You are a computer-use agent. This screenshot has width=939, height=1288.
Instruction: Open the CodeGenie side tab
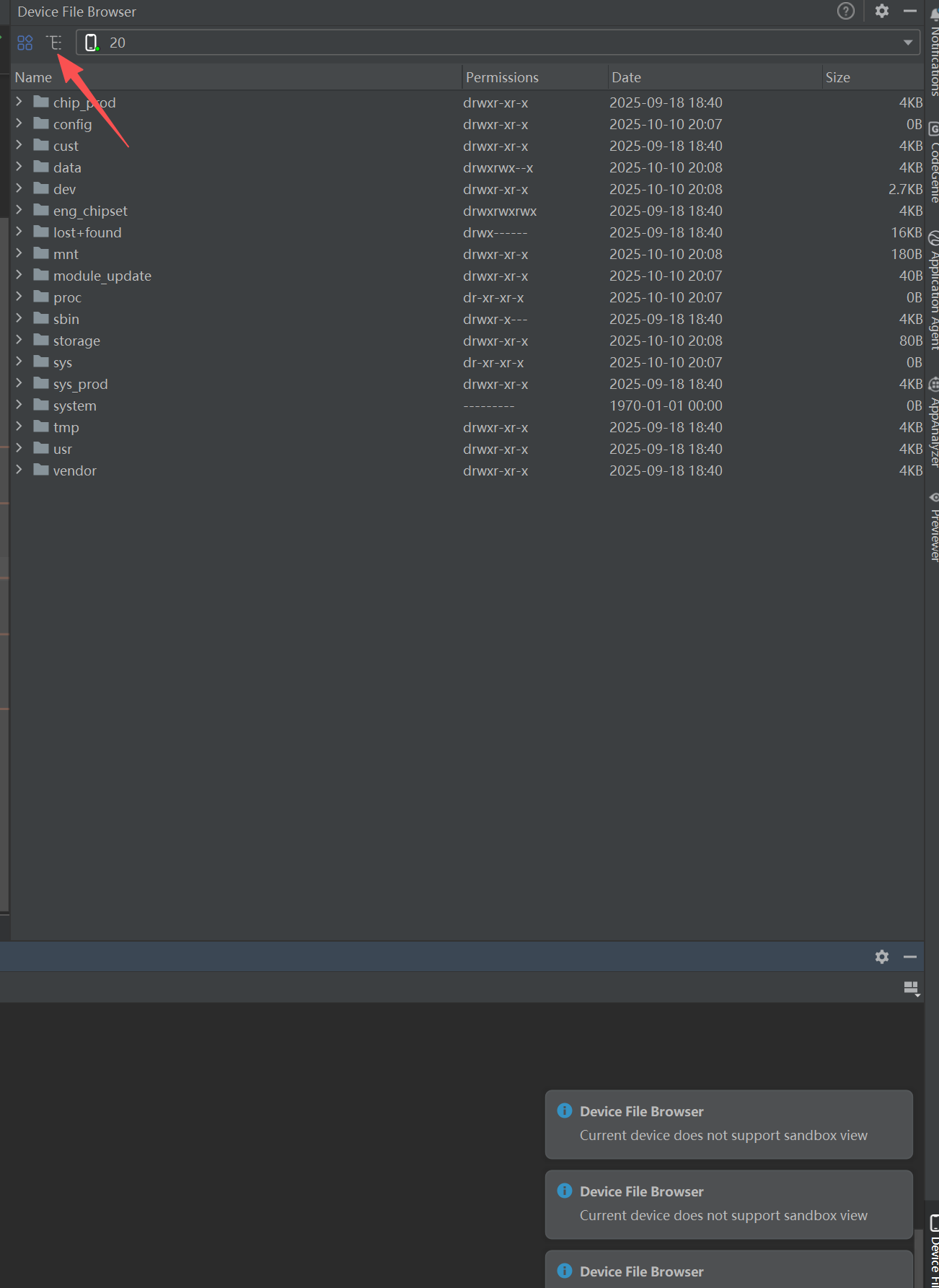point(933,162)
